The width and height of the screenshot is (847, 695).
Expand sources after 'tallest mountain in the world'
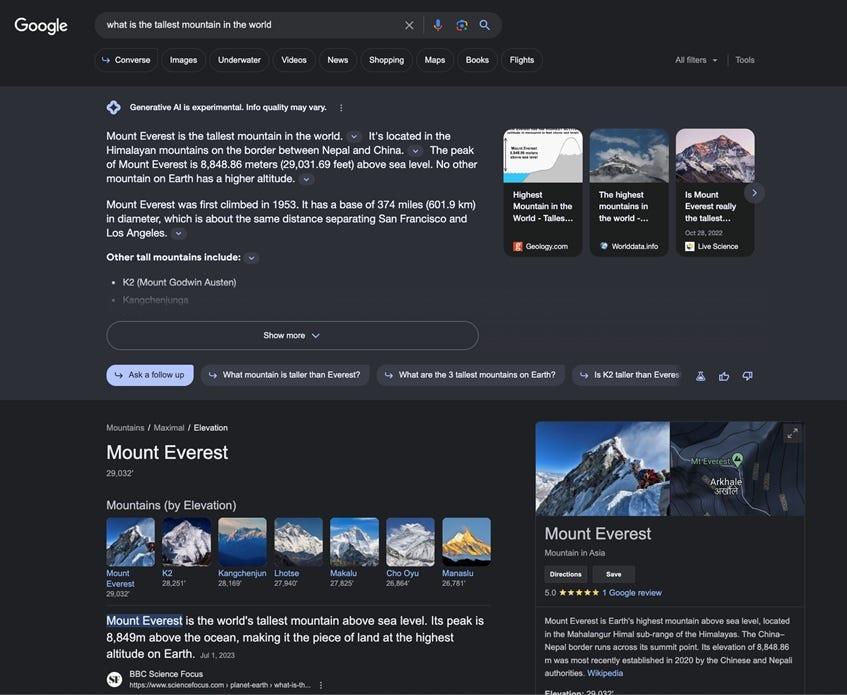pos(354,136)
